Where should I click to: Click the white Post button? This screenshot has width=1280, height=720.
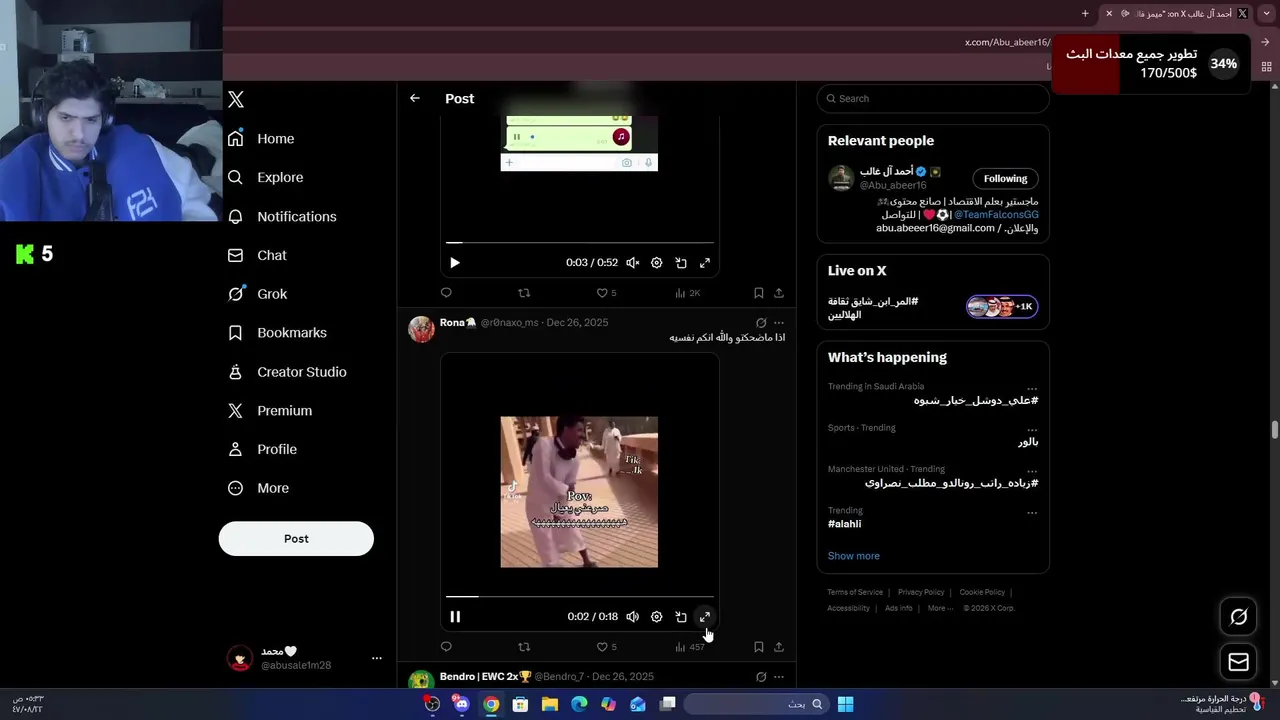[x=296, y=538]
